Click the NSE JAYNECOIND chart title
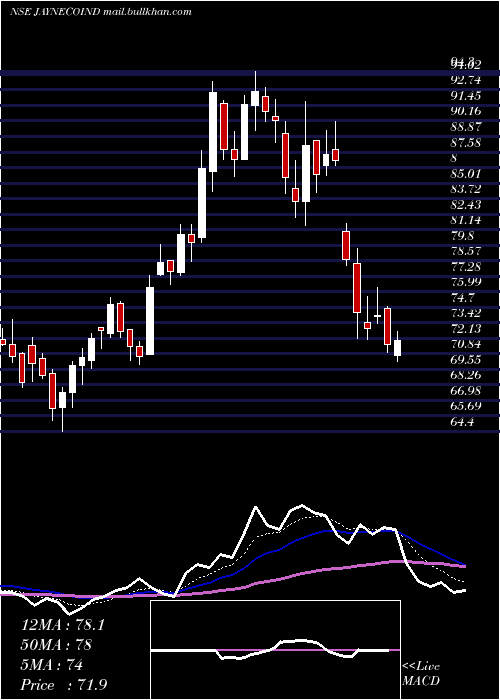 click(x=55, y=12)
